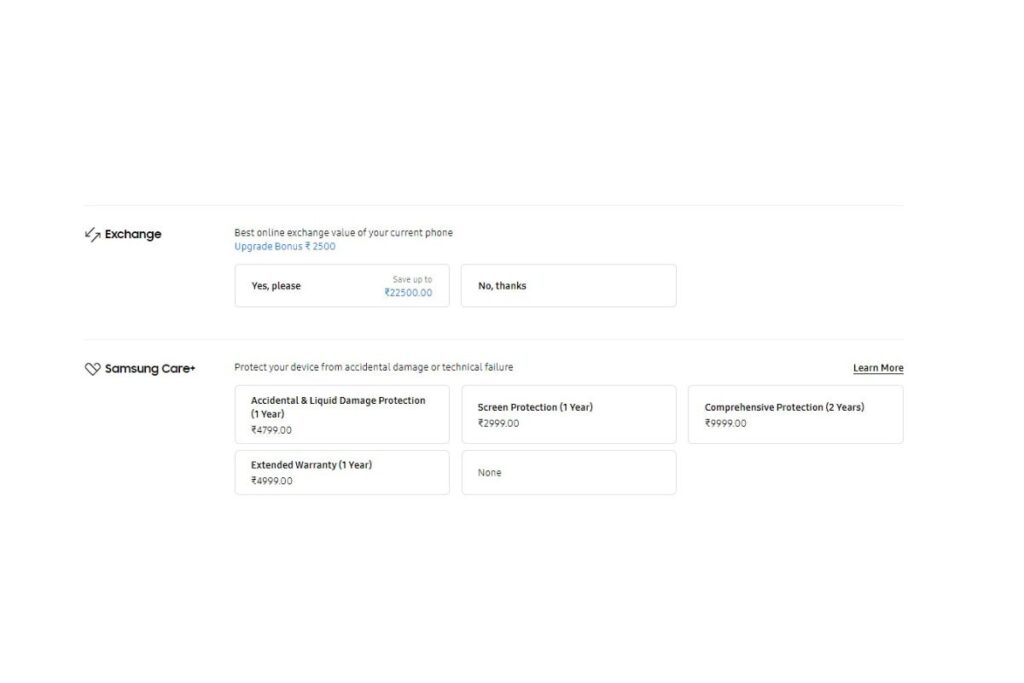The image size is (1024, 683).
Task: Click the 'Upgrade Bonus ₹ 2500' text
Action: [285, 246]
